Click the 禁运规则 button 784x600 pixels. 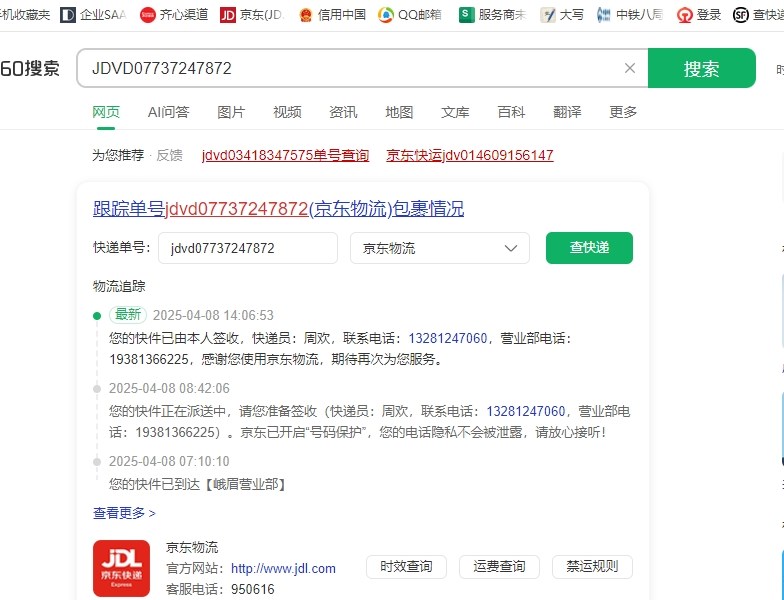[x=592, y=566]
